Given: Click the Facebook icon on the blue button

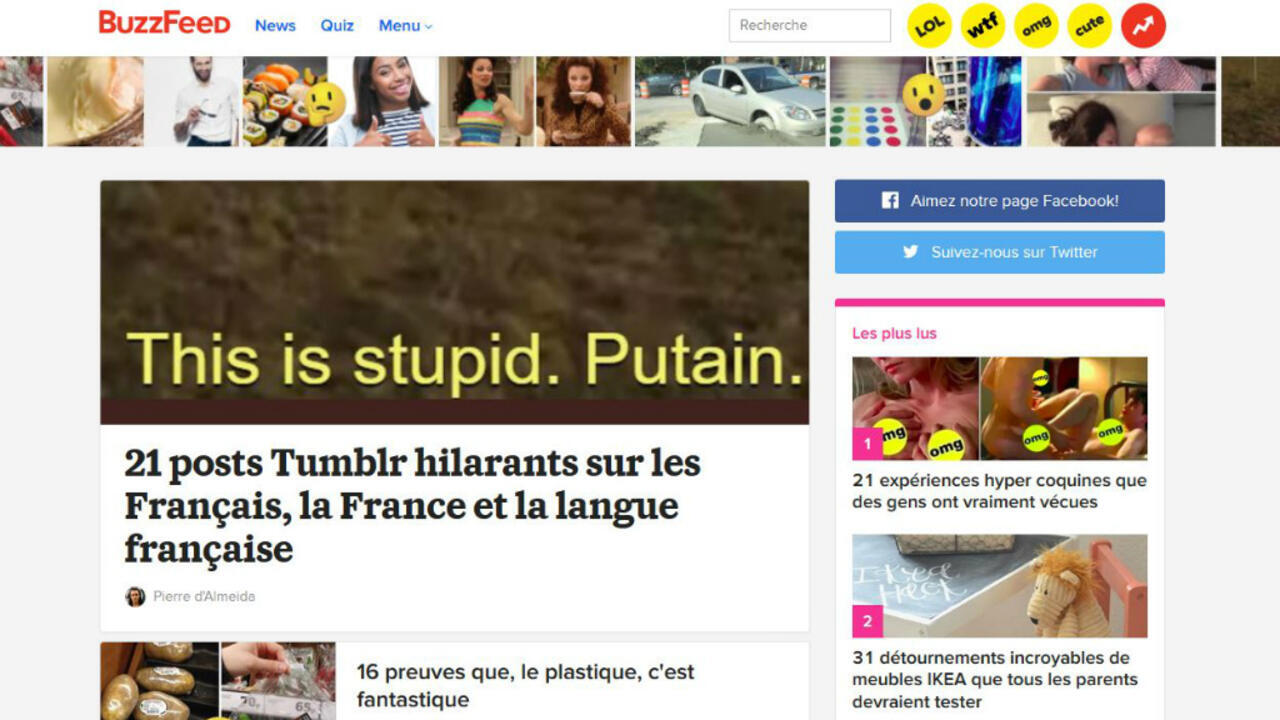Looking at the screenshot, I should pos(890,201).
